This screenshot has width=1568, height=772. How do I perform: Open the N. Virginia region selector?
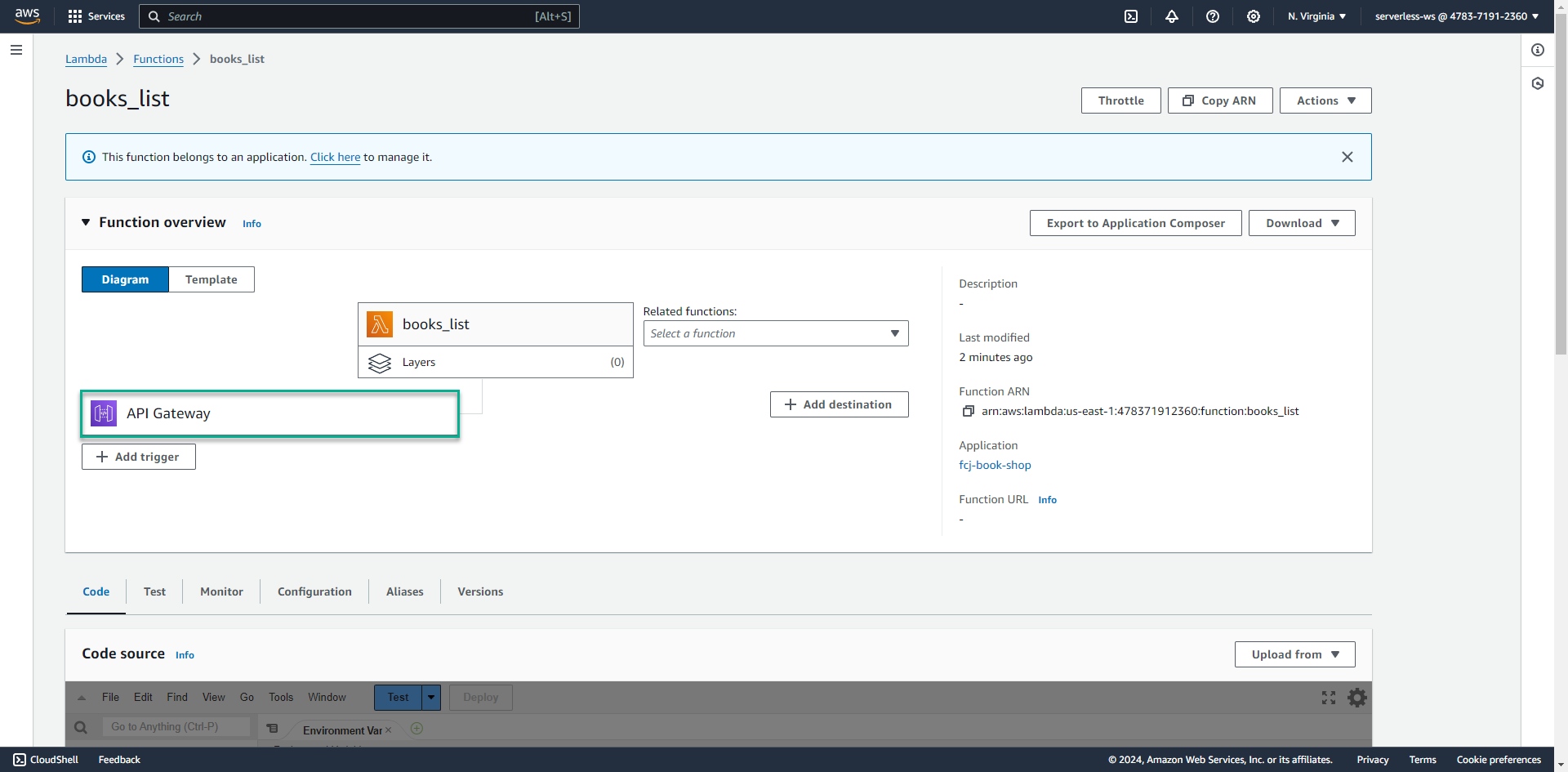pos(1316,16)
